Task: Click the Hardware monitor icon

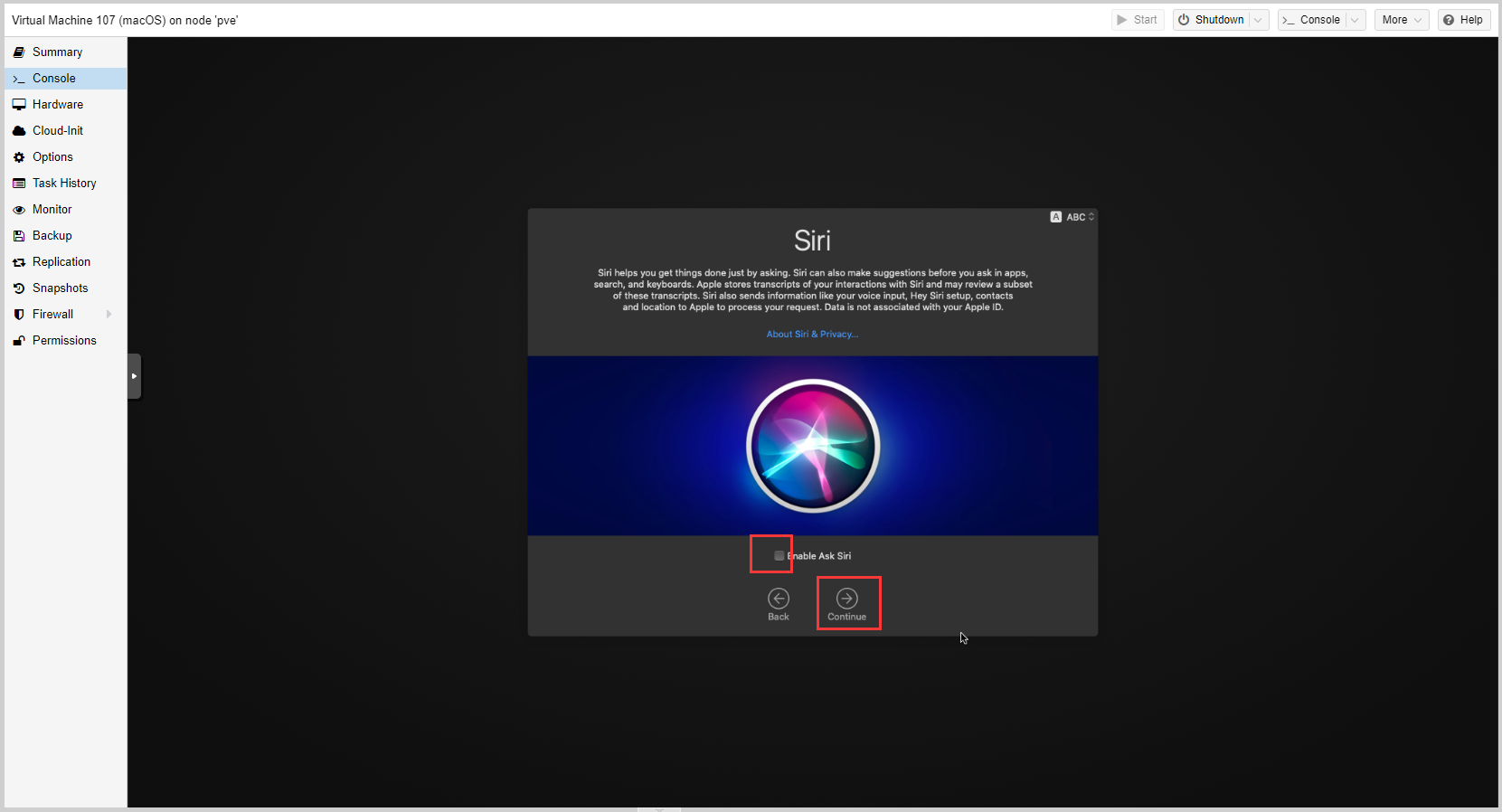Action: click(19, 105)
